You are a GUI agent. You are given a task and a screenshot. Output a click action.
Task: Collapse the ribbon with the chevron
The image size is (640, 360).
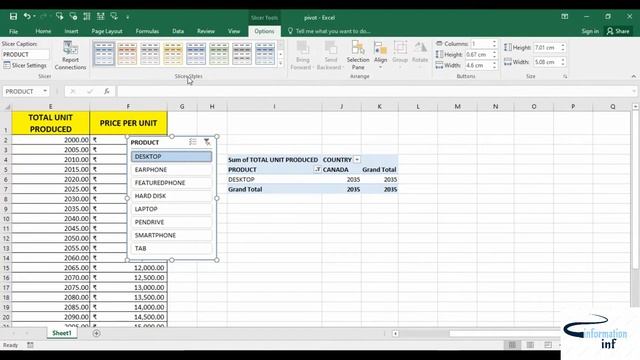[633, 76]
